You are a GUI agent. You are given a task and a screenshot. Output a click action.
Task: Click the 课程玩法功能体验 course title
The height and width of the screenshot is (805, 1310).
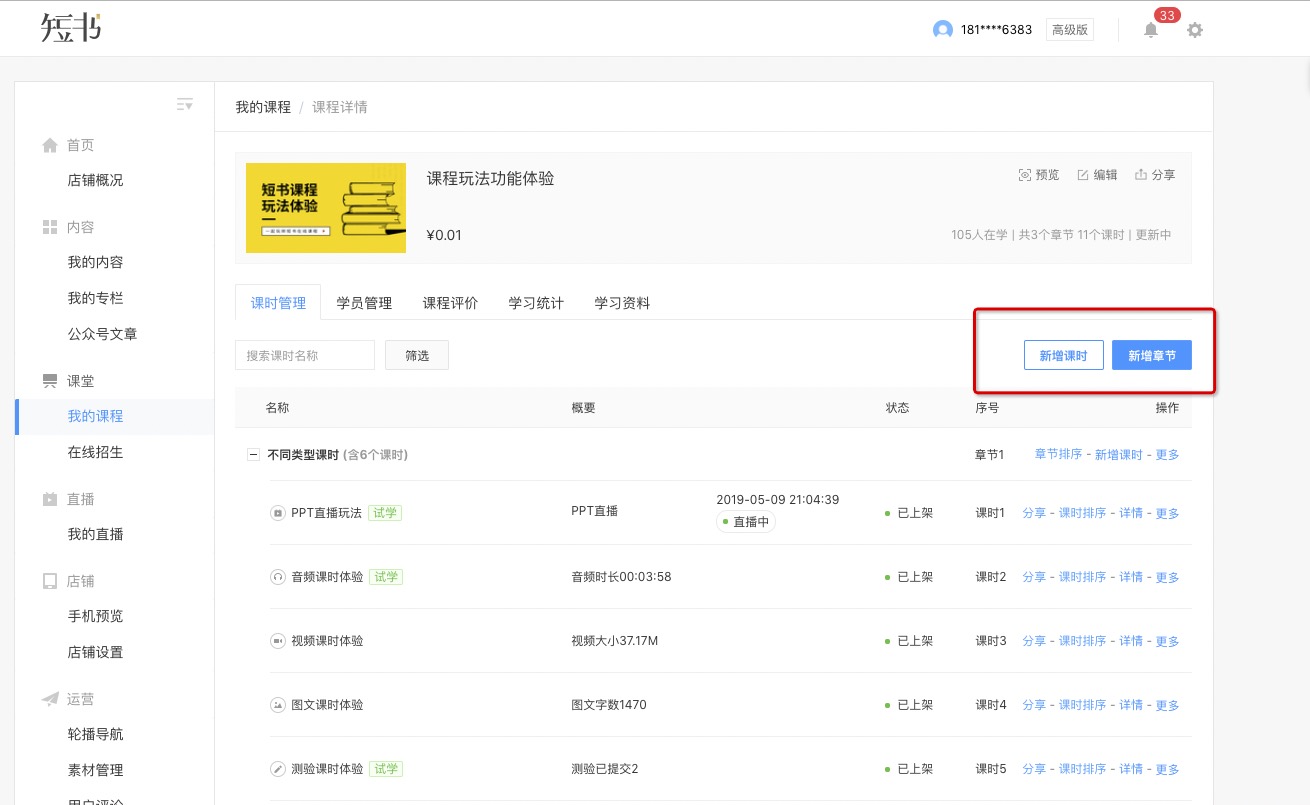pyautogui.click(x=490, y=179)
